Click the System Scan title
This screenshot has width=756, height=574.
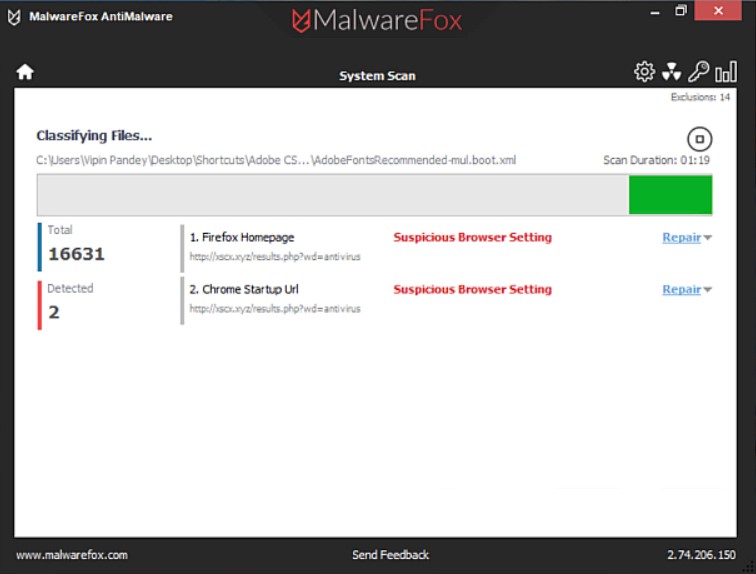(x=377, y=76)
